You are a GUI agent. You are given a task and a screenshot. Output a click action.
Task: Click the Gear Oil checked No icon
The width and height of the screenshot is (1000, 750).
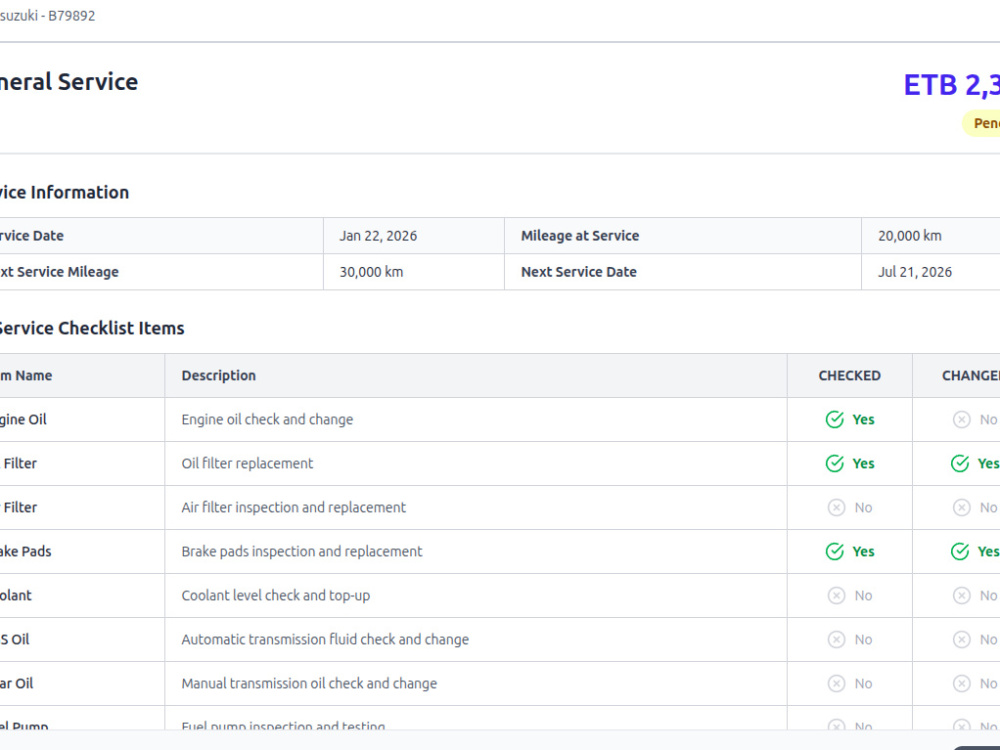pyautogui.click(x=836, y=684)
